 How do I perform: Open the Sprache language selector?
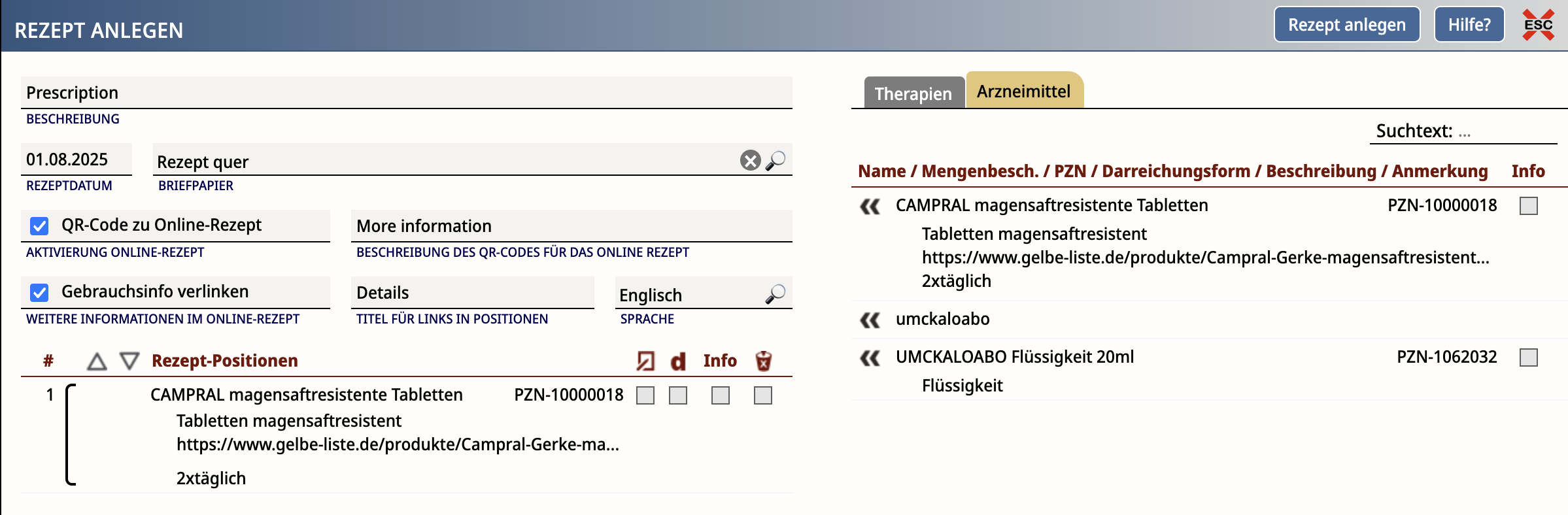775,294
